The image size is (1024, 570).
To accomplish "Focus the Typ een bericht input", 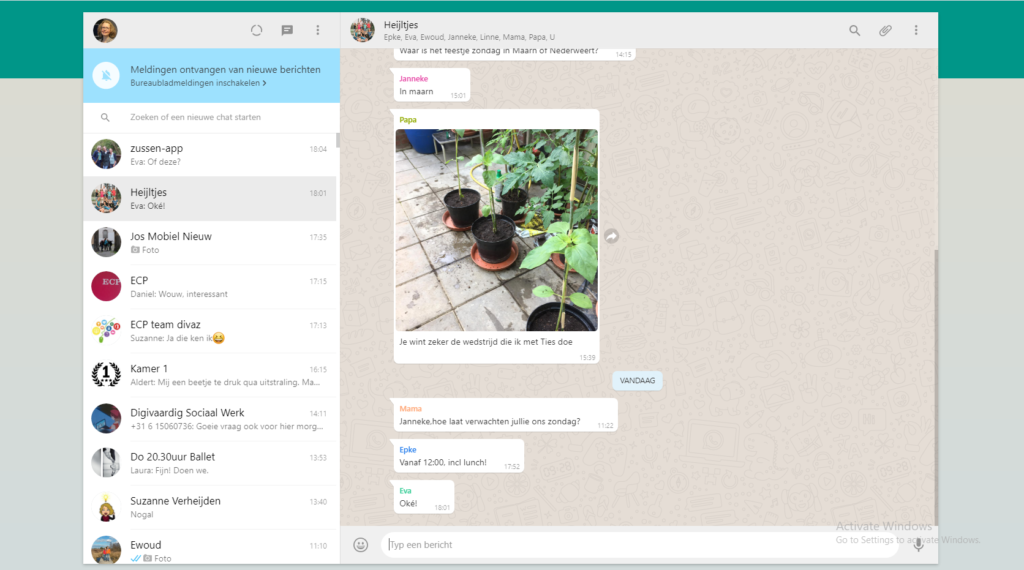I will [640, 545].
